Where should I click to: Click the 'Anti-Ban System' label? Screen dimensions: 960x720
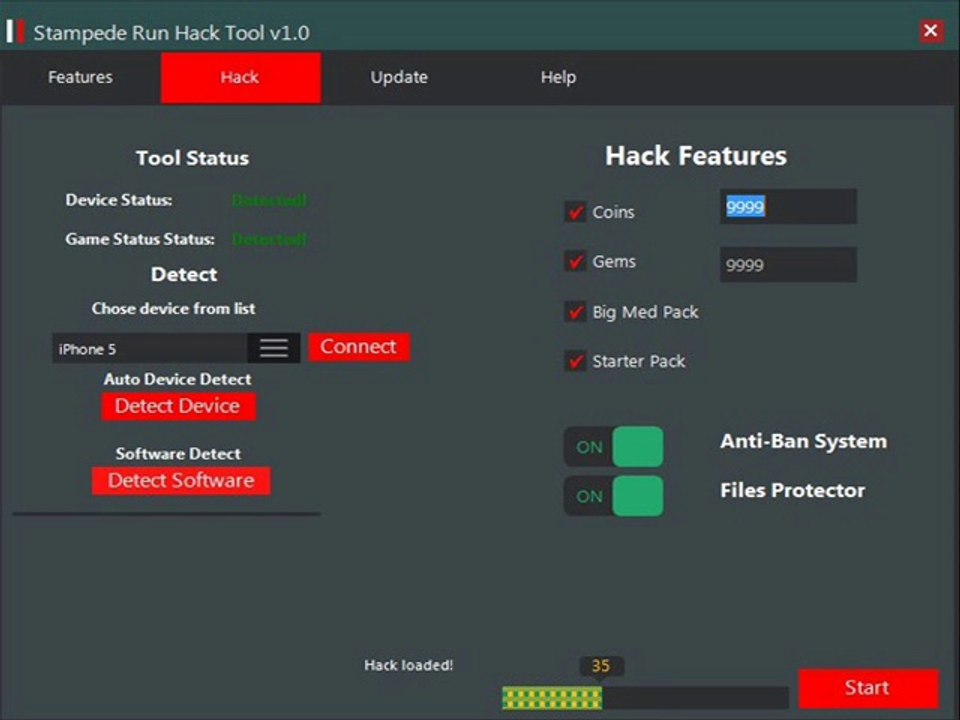(803, 441)
